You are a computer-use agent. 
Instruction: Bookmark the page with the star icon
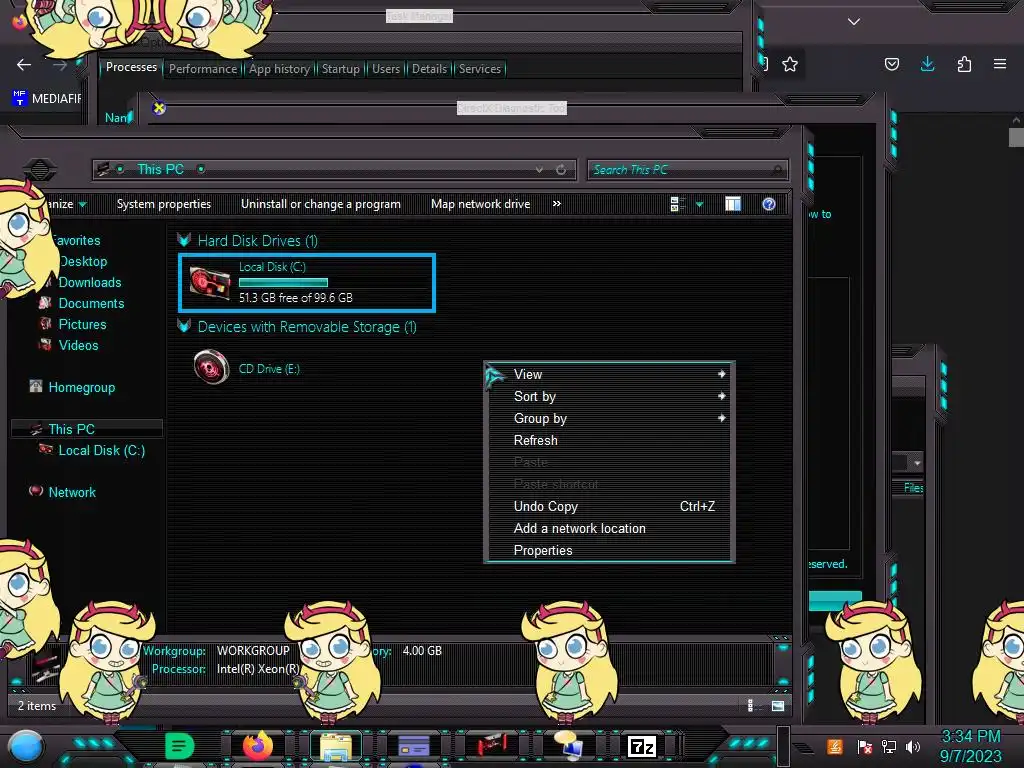[790, 64]
